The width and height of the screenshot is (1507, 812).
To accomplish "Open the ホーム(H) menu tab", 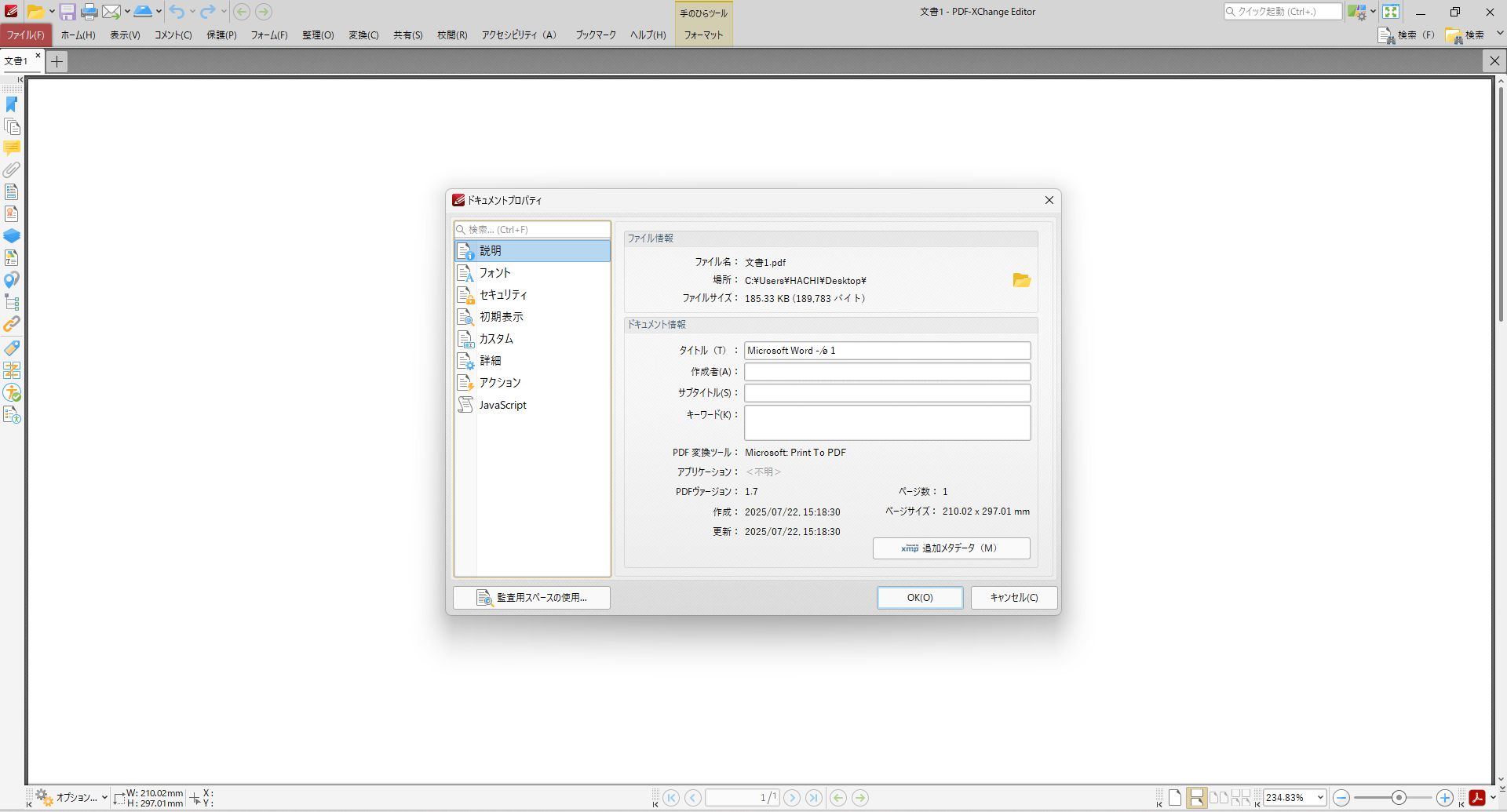I will point(78,35).
